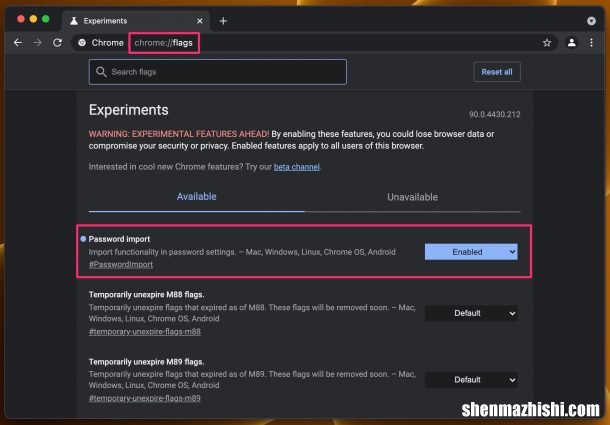
Task: Switch to the Available tab
Action: [x=196, y=197]
